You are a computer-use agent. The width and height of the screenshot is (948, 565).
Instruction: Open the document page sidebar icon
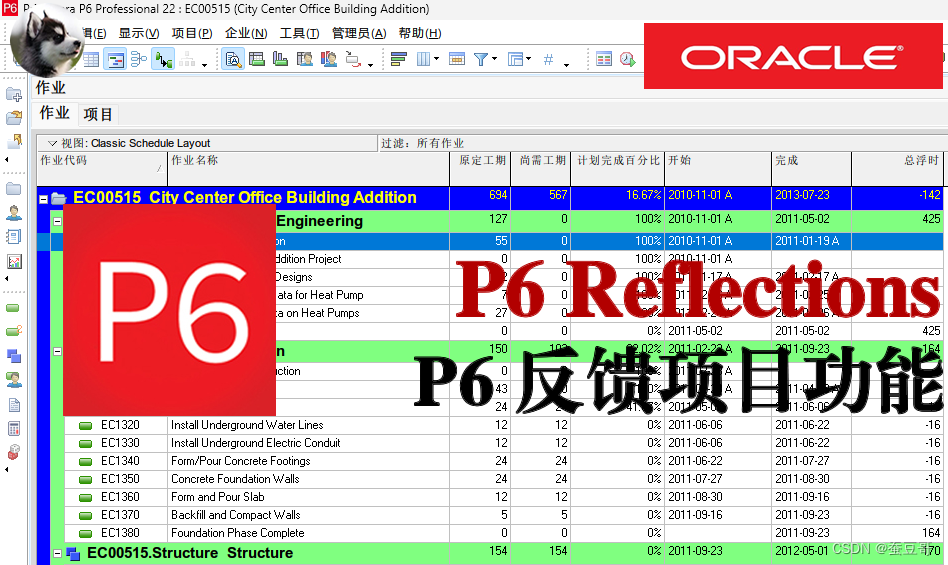13,405
